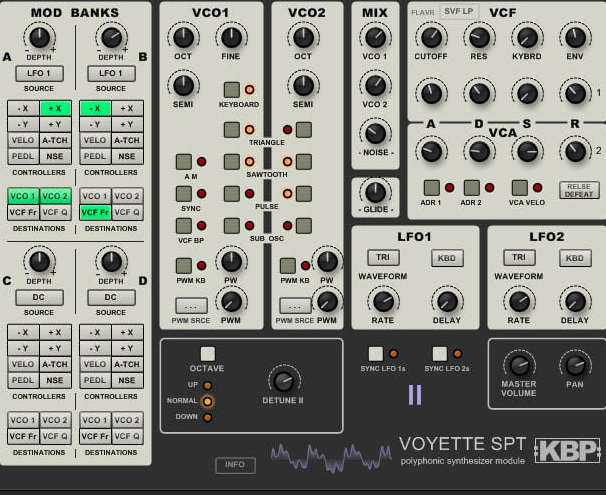
Task: Toggle SYNC LFO 2s switch
Action: [439, 354]
